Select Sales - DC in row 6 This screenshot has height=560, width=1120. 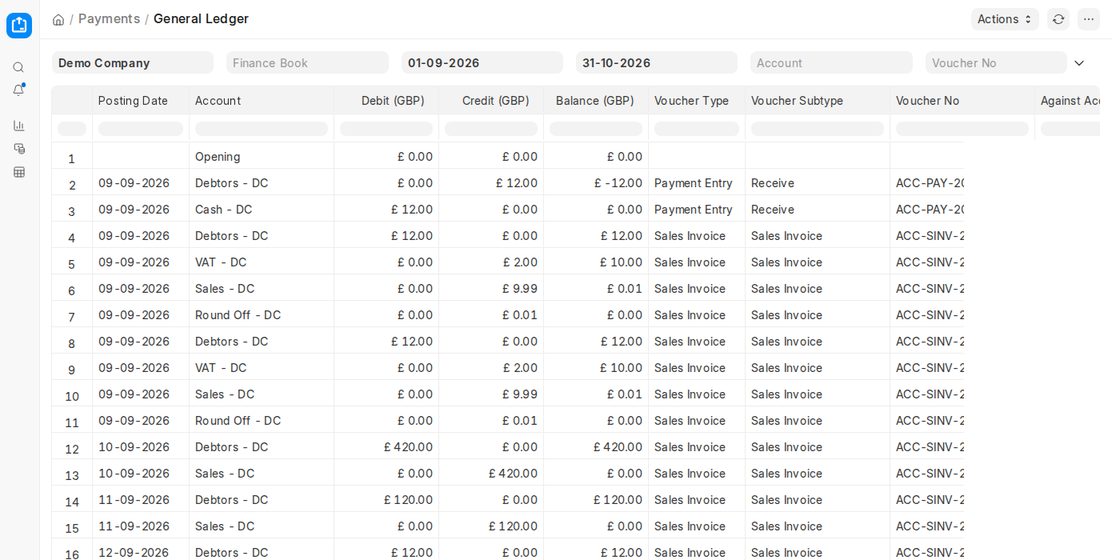tap(261, 289)
